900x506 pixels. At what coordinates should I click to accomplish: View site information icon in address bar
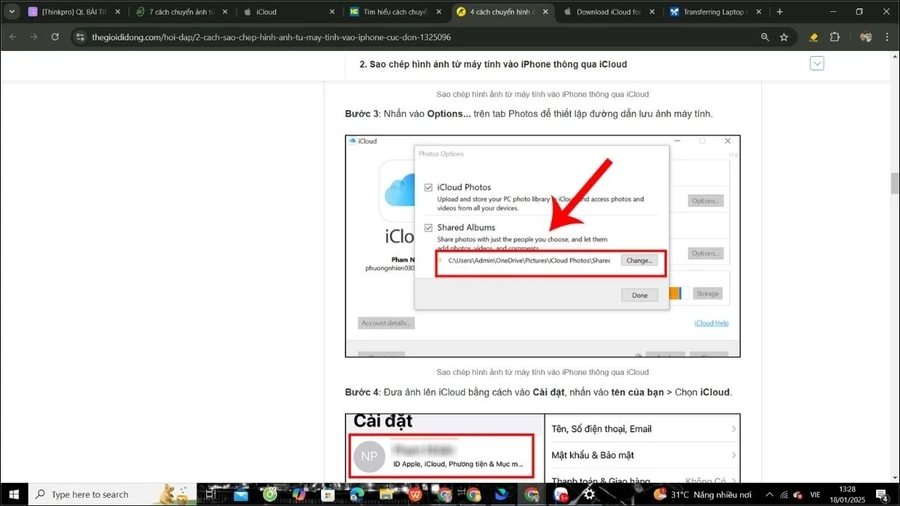80,37
